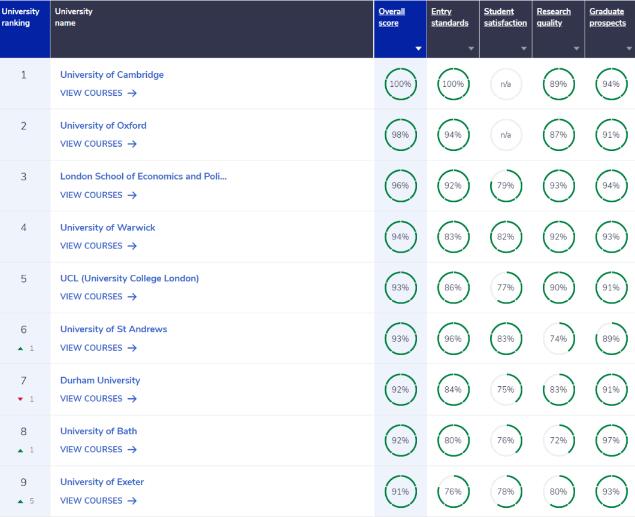
Task: Click LSE 79% student satisfaction ring
Action: point(506,186)
